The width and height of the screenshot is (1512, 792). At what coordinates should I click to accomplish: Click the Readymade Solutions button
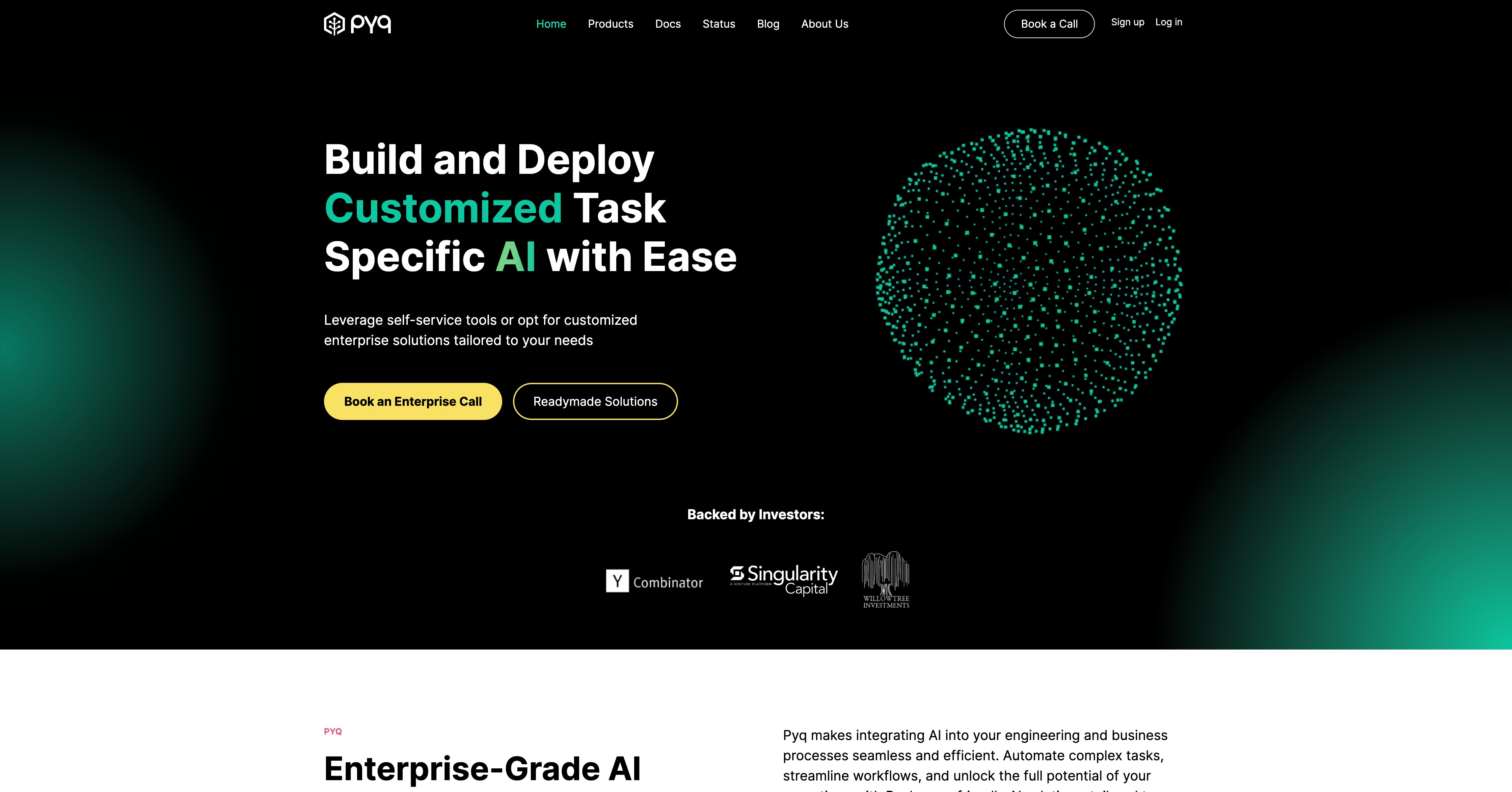point(594,401)
